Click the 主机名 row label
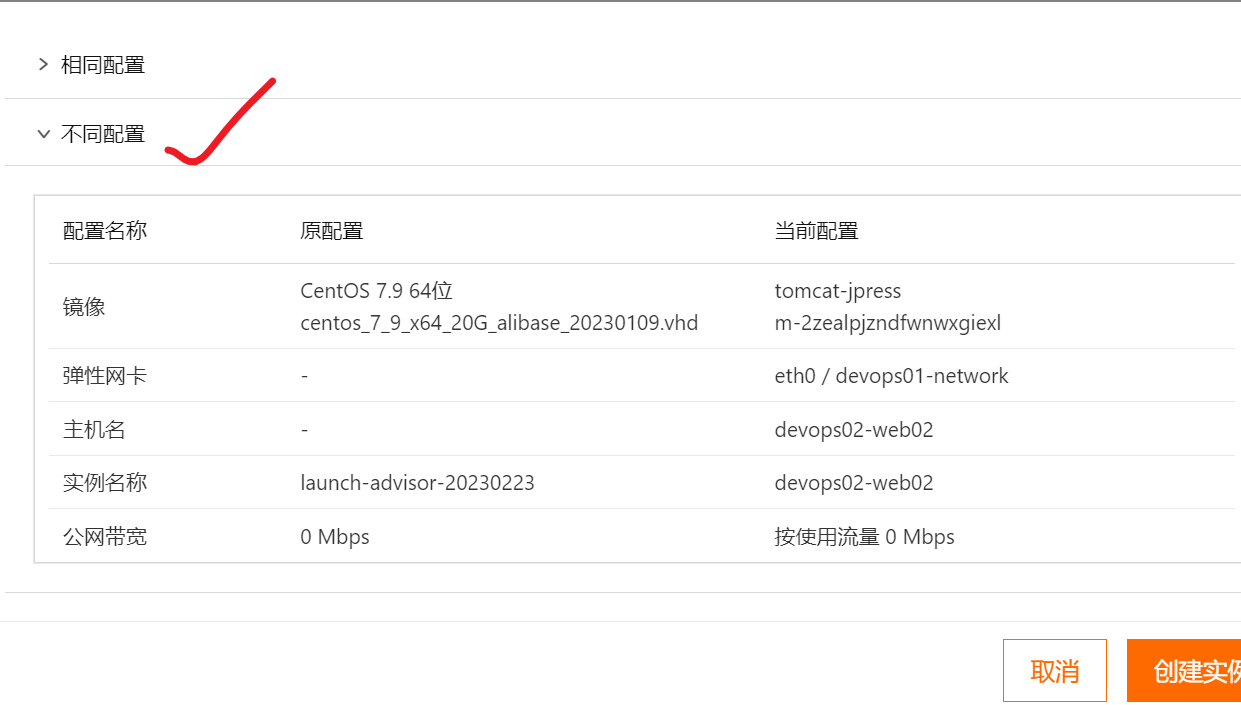This screenshot has height=705, width=1241. (x=84, y=429)
